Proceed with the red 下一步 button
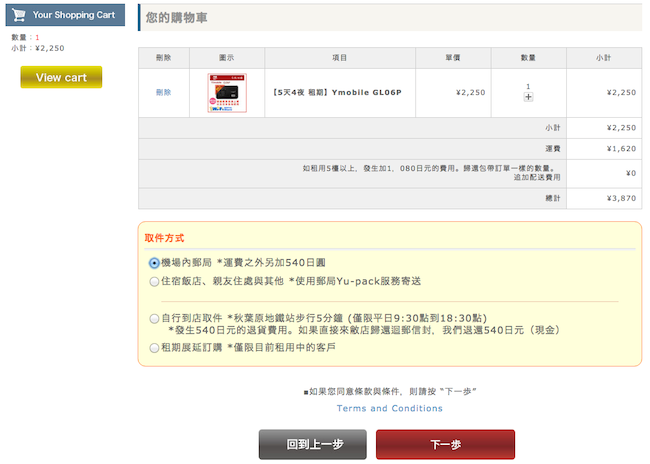Image resolution: width=650 pixels, height=464 pixels. pos(445,445)
